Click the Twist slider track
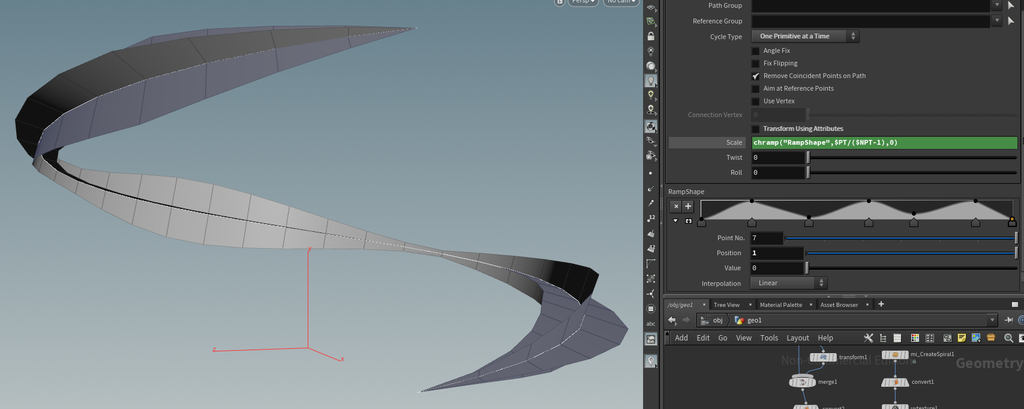This screenshot has height=409, width=1024. pyautogui.click(x=912, y=157)
